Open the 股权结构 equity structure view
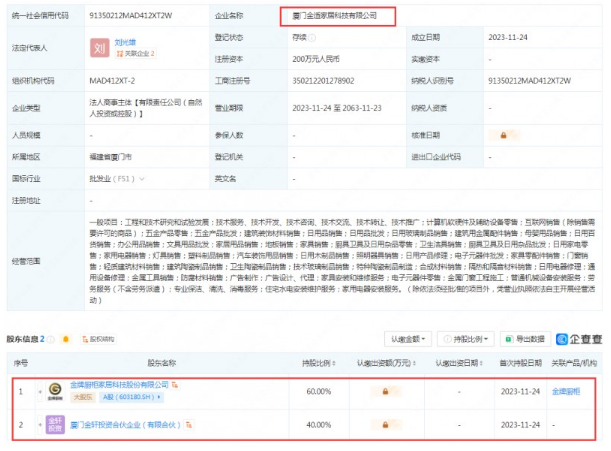 tap(99, 339)
